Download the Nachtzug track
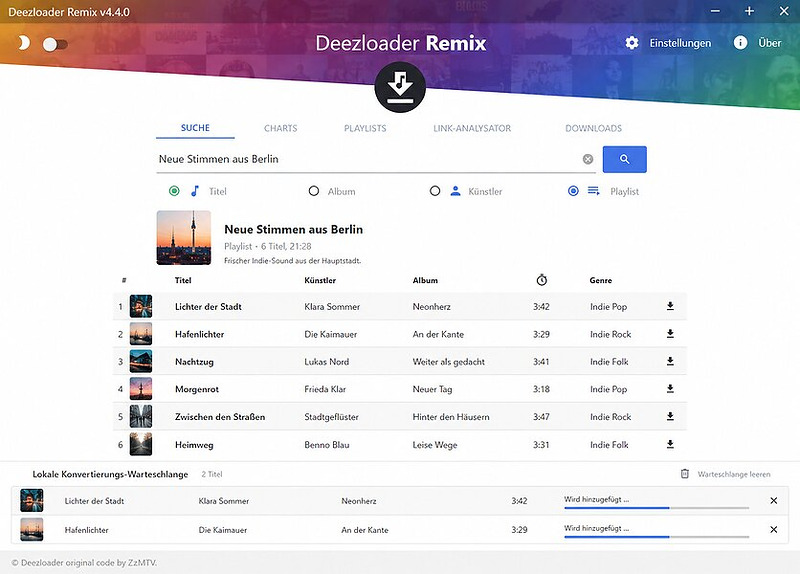 click(670, 361)
